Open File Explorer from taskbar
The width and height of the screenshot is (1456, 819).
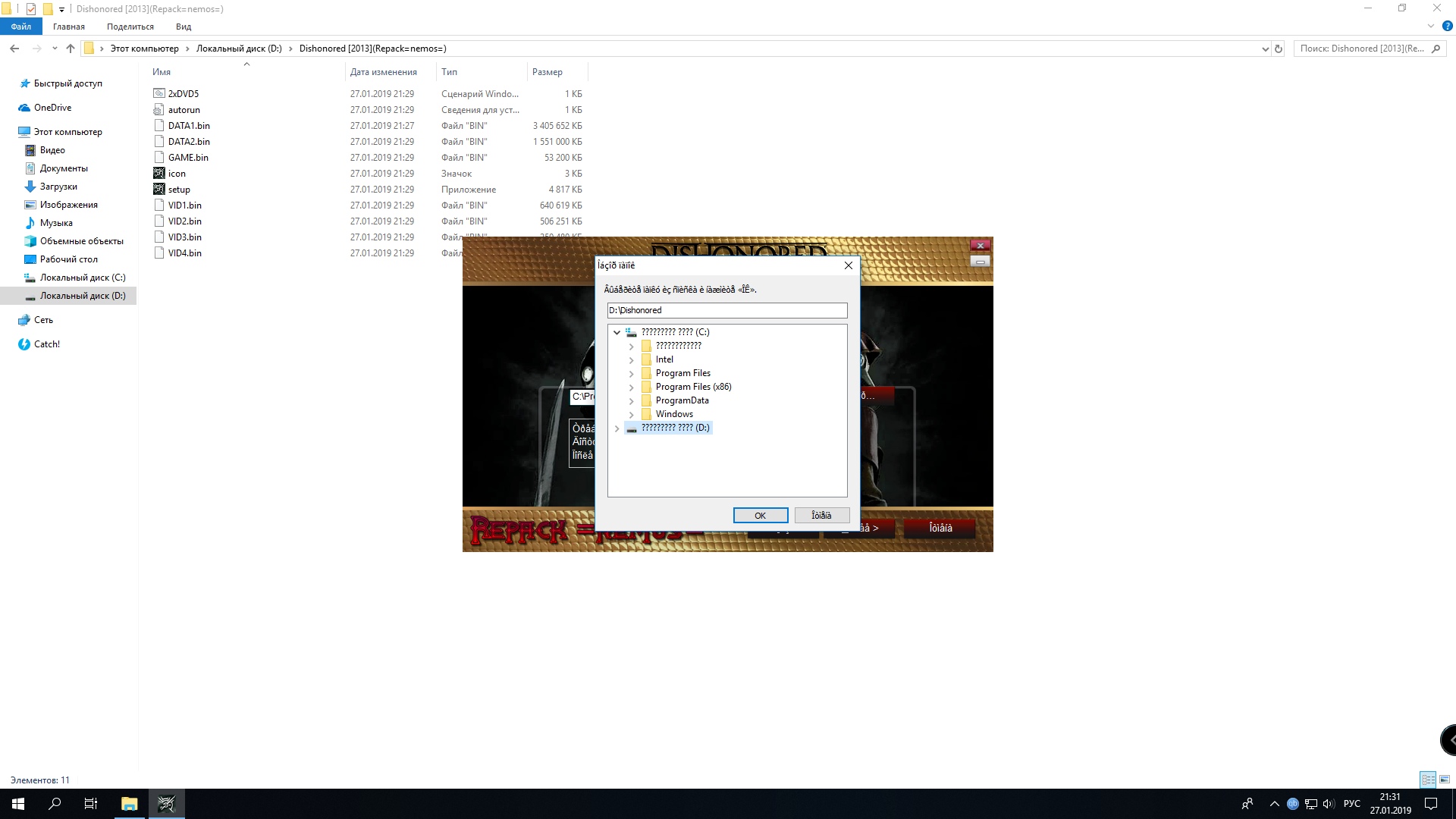(129, 804)
